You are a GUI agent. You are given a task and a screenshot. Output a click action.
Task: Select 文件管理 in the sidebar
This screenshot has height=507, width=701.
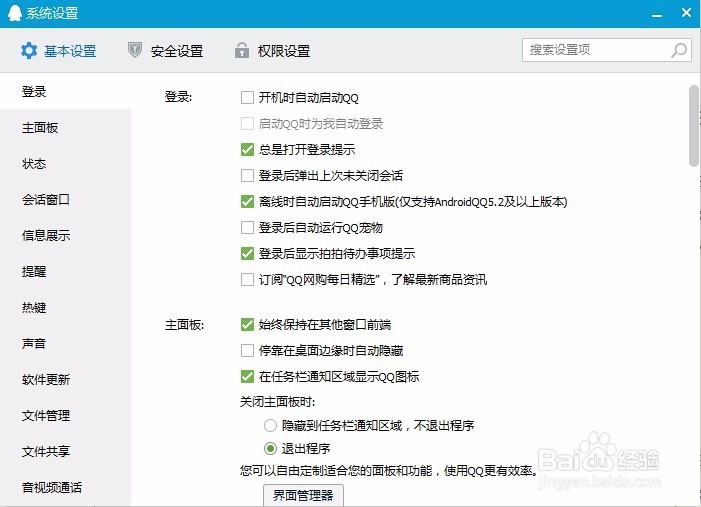[65, 415]
